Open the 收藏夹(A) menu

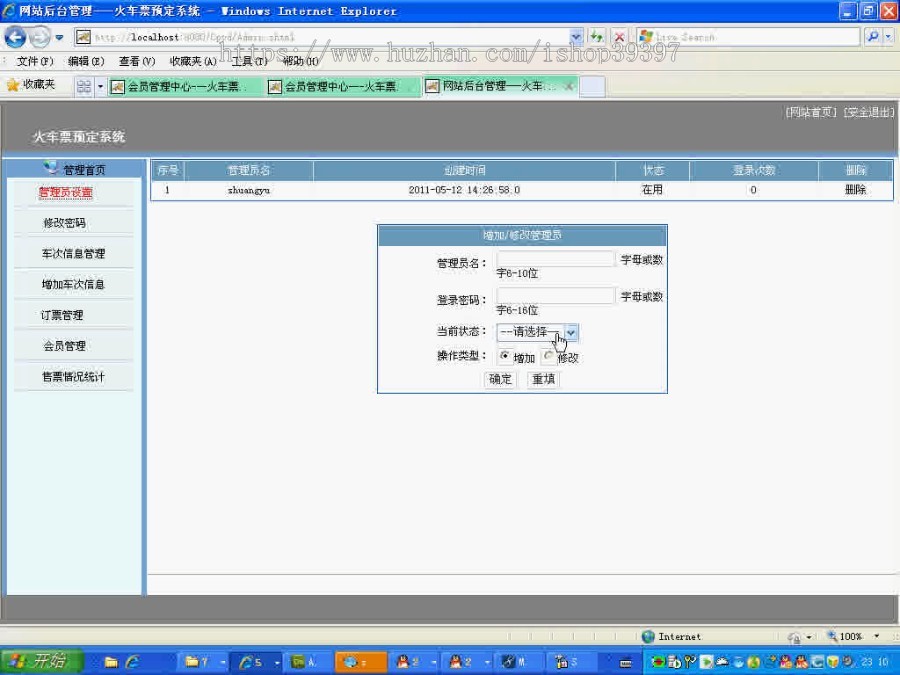point(193,61)
